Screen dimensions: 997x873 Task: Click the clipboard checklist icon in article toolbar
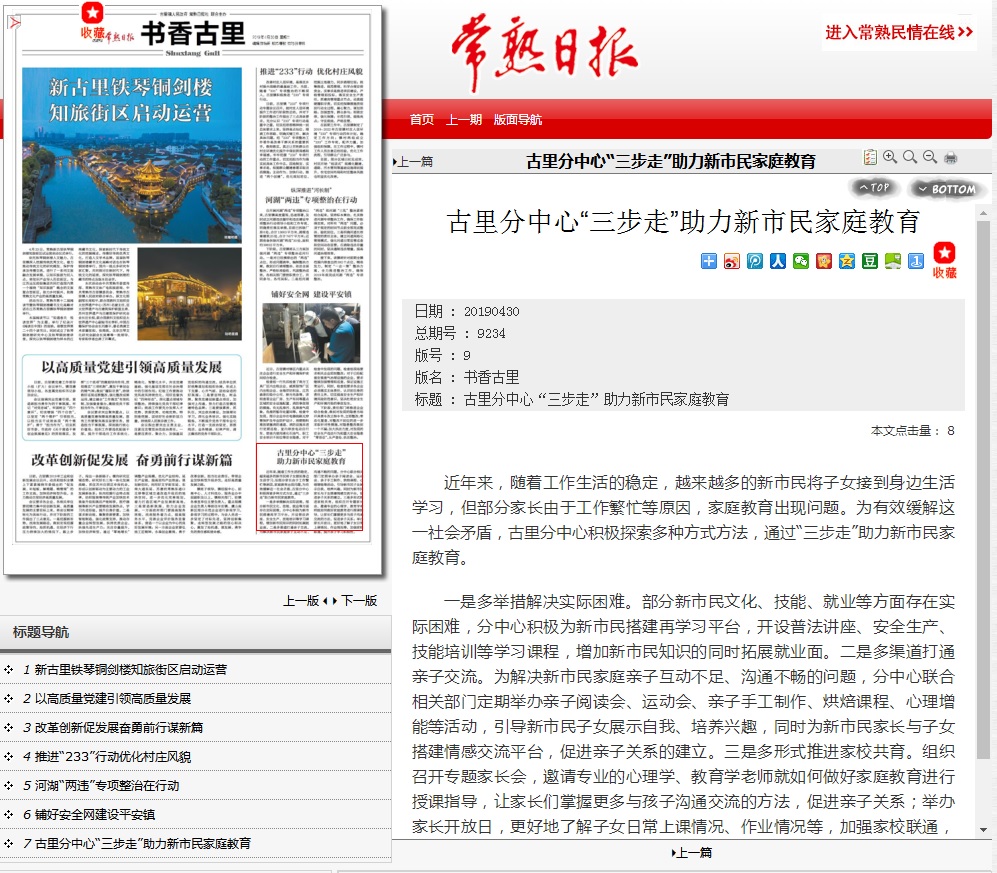(870, 157)
